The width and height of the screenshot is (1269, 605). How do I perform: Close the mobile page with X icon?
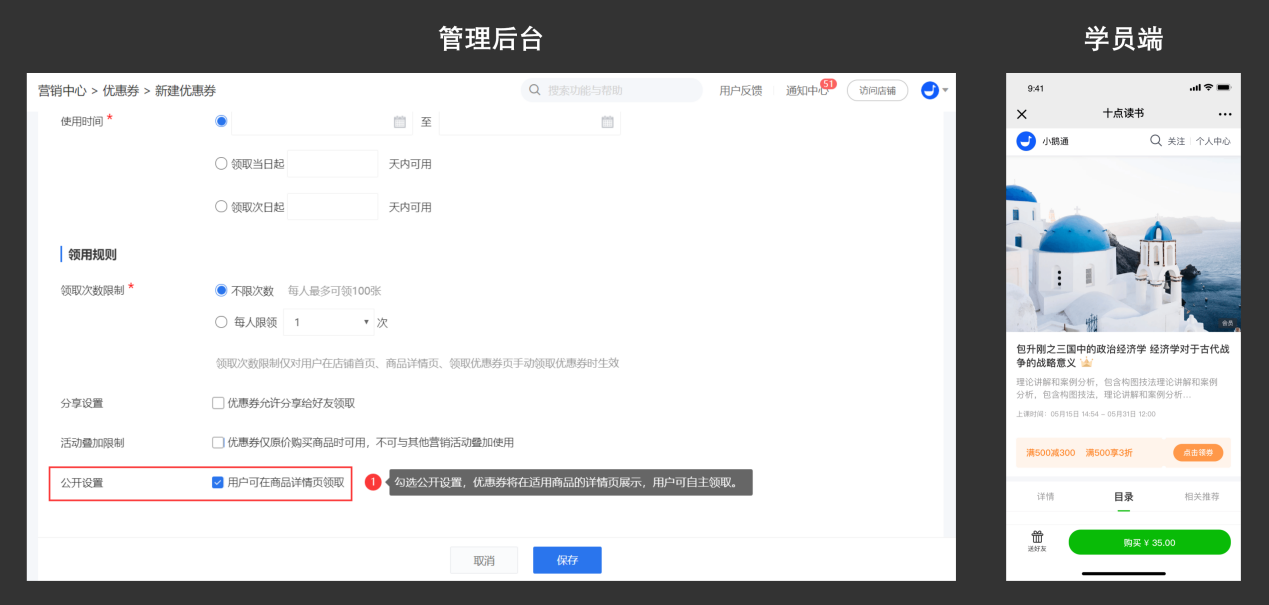click(1021, 114)
